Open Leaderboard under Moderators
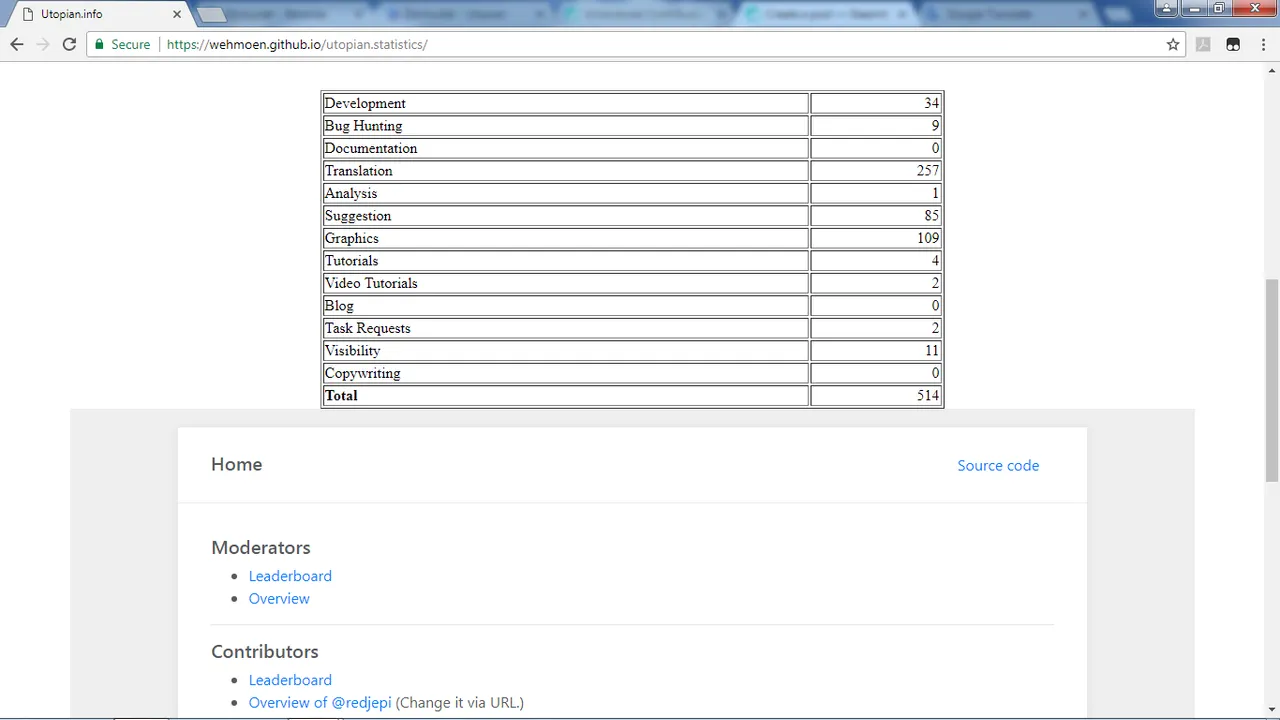This screenshot has height=720, width=1280. pyautogui.click(x=290, y=576)
